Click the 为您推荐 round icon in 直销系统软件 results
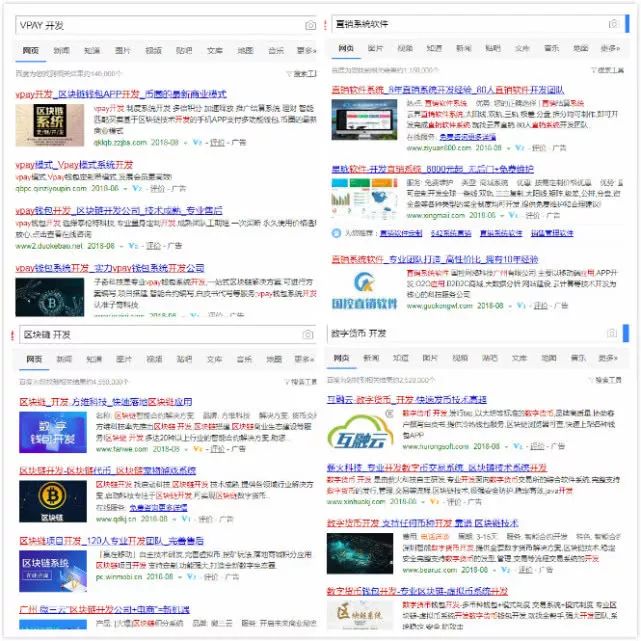The image size is (641, 641). (x=336, y=233)
